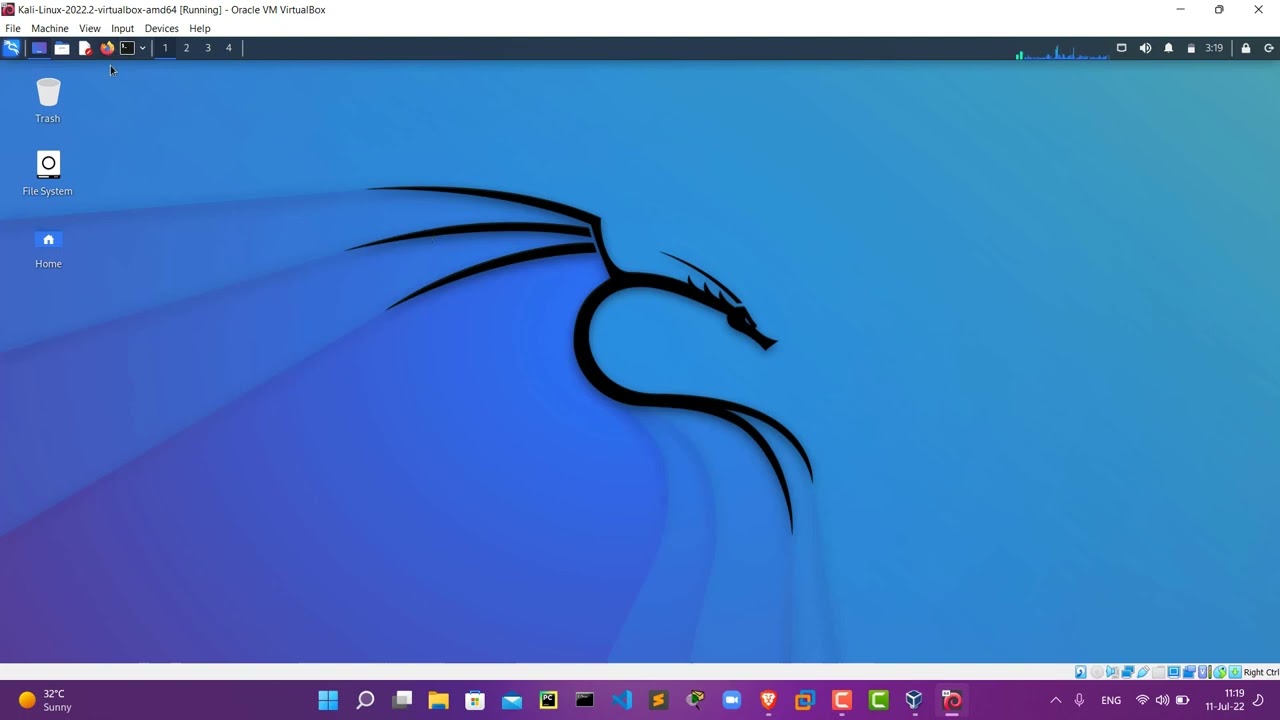Open the VirtualBox Machine menu
Image resolution: width=1280 pixels, height=720 pixels.
pos(49,28)
